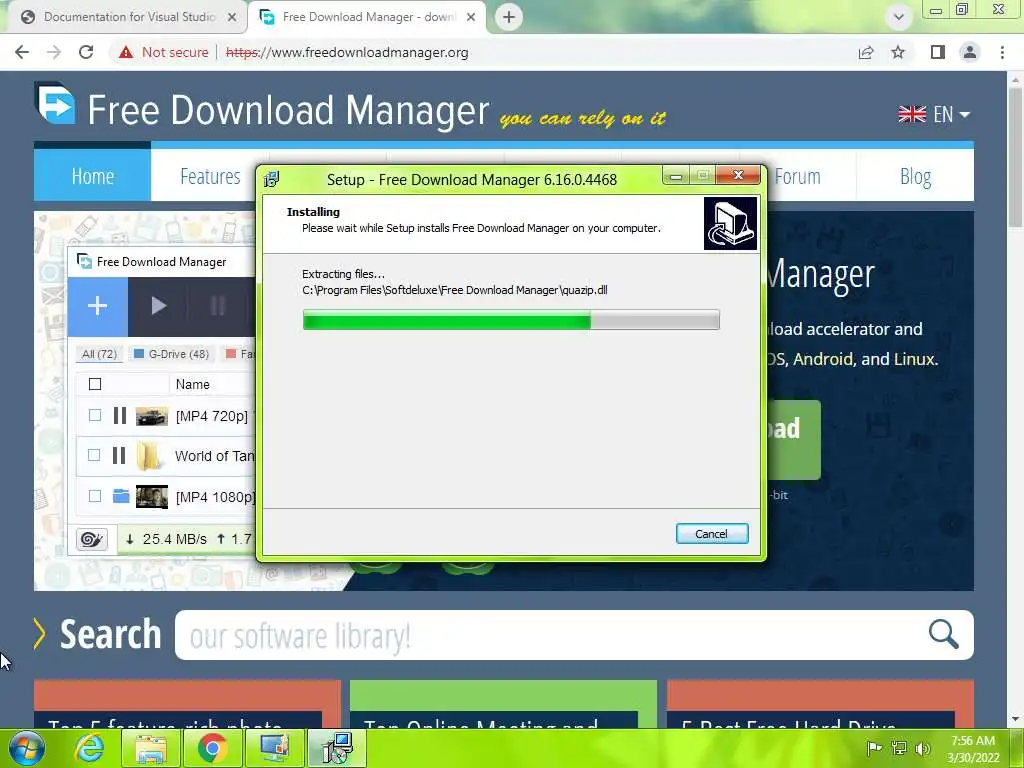Open the tab search chevron dropdown
This screenshot has width=1024, height=768.
(899, 17)
